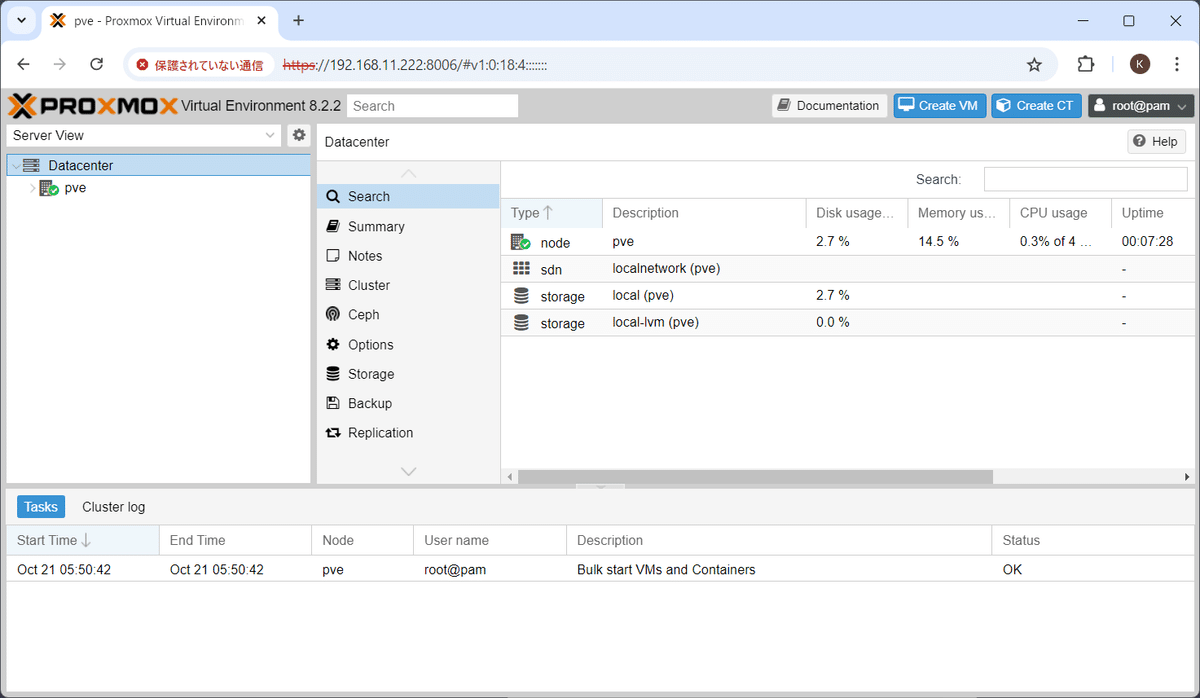Click the Create CT button
1200x698 pixels.
click(x=1036, y=106)
